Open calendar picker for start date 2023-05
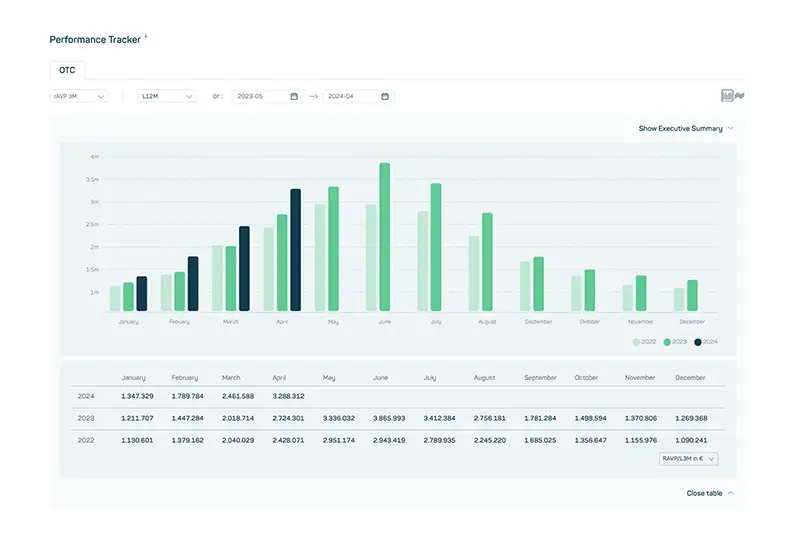The width and height of the screenshot is (800, 544). click(294, 96)
